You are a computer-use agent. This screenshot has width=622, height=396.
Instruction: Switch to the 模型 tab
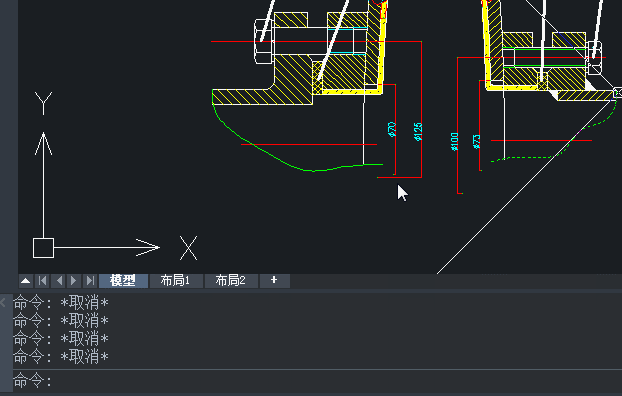pos(123,281)
